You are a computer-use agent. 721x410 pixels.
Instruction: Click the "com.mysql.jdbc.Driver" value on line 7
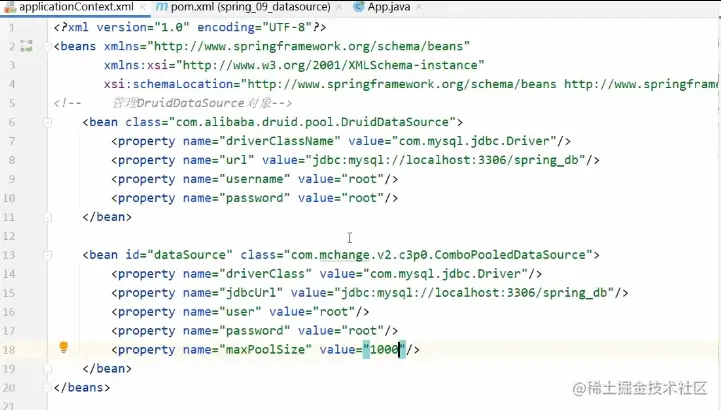tap(474, 141)
